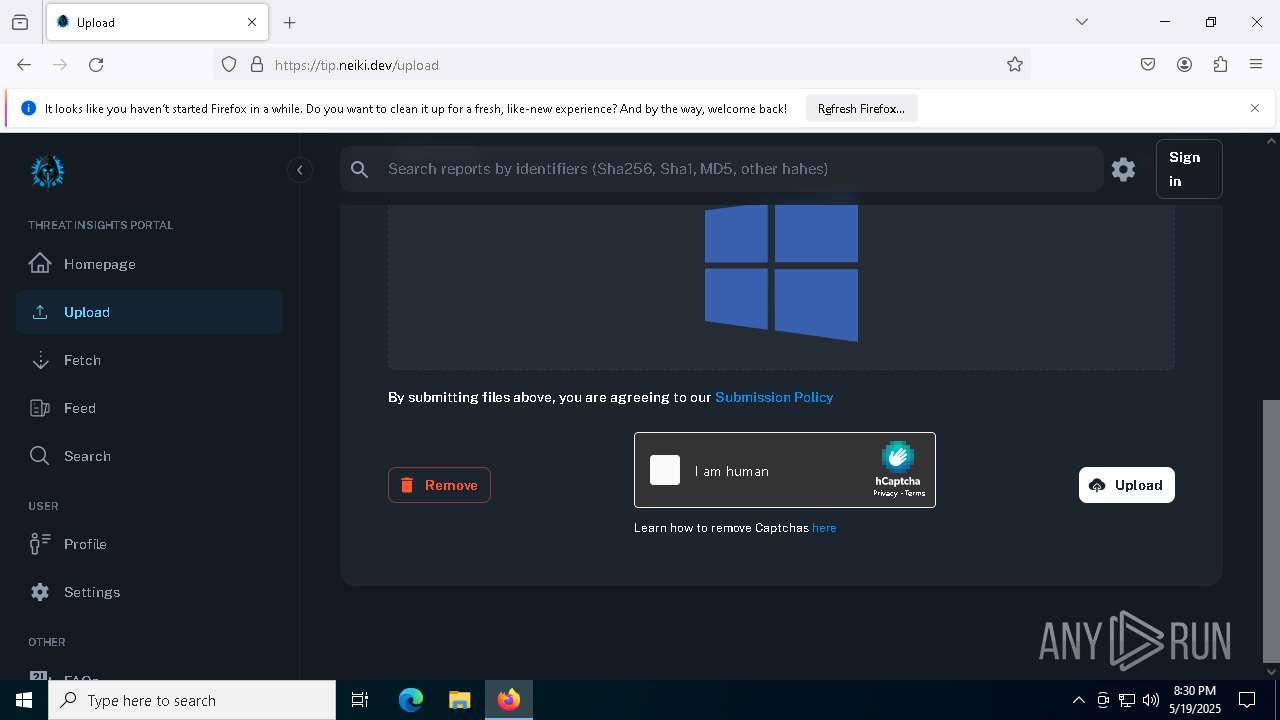Click the notification info icon
This screenshot has height=720, width=1280.
point(28,109)
